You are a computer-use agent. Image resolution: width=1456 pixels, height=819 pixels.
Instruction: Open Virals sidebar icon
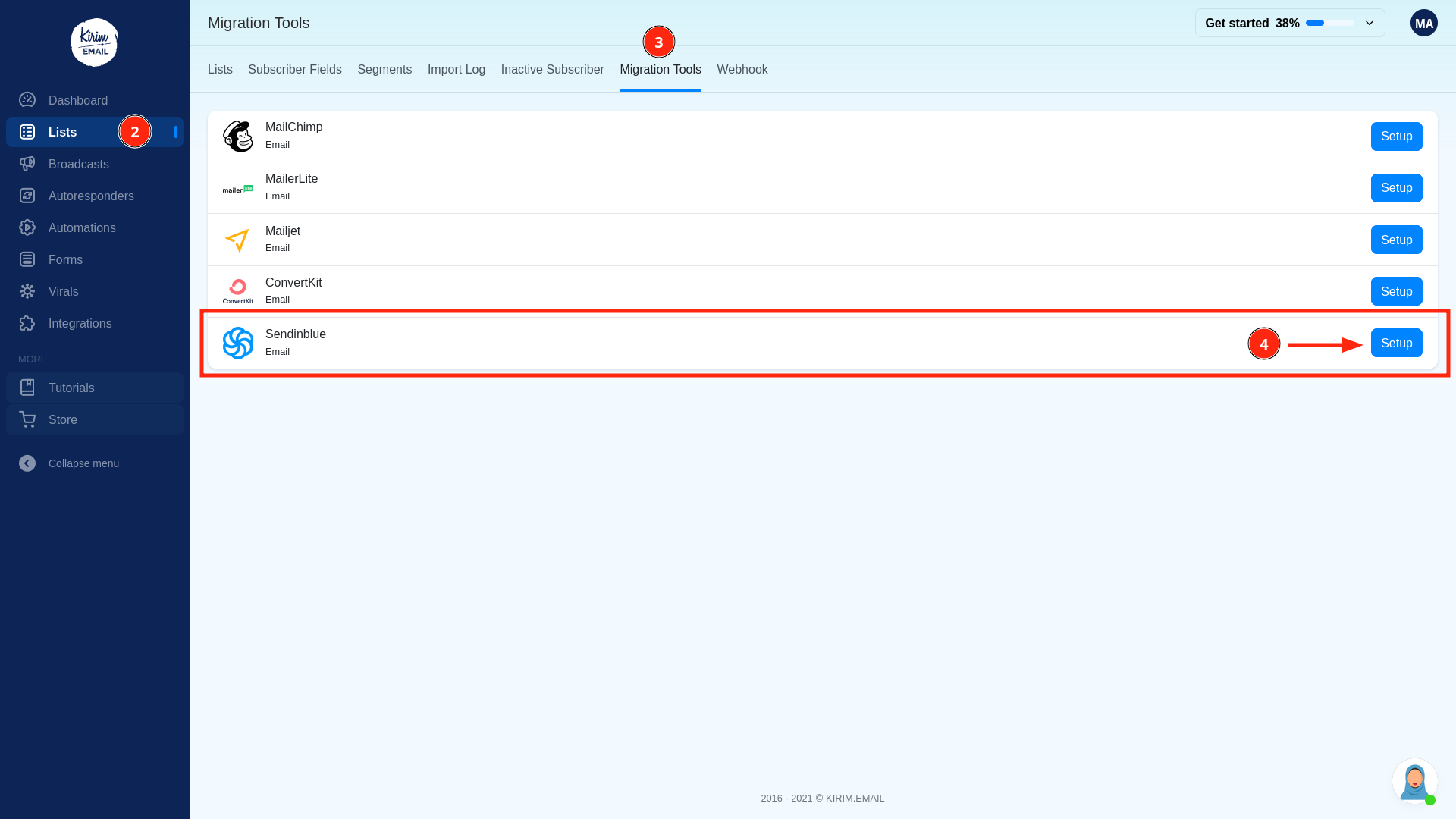pos(27,291)
